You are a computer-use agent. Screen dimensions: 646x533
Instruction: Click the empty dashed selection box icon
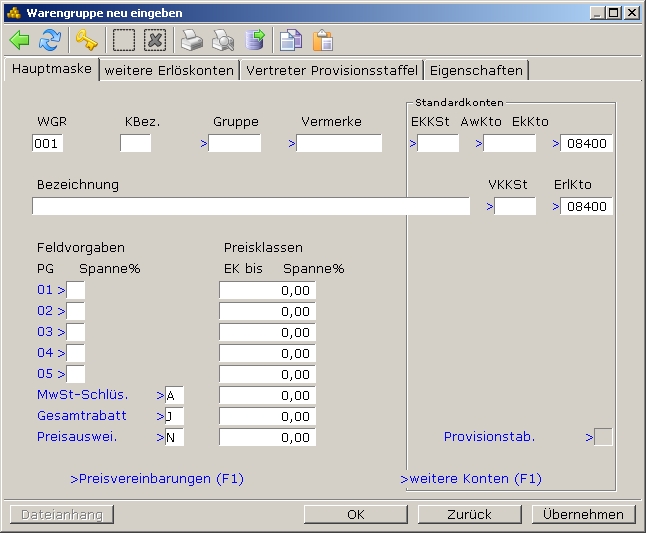[x=124, y=40]
